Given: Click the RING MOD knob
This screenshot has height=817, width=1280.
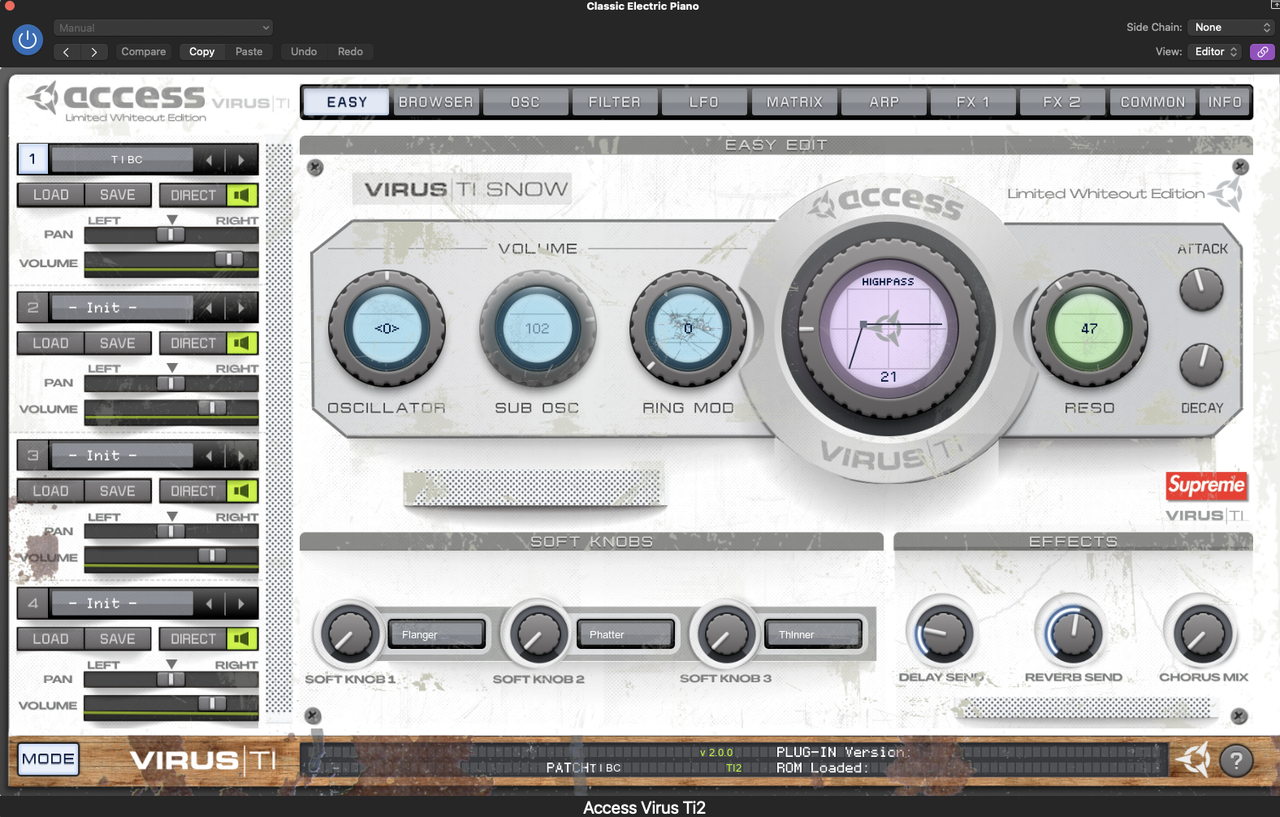Looking at the screenshot, I should [x=687, y=328].
